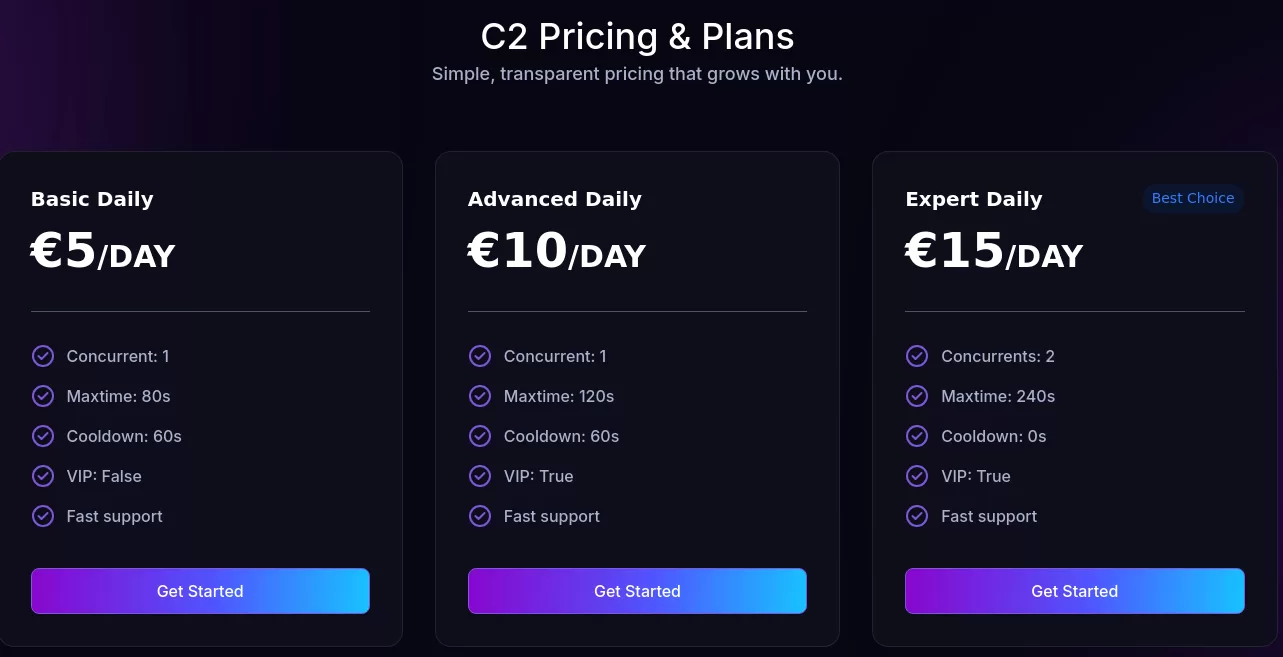Image resolution: width=1283 pixels, height=657 pixels.
Task: Click check icon beside 'Cooldown: 0s'
Action: point(917,436)
